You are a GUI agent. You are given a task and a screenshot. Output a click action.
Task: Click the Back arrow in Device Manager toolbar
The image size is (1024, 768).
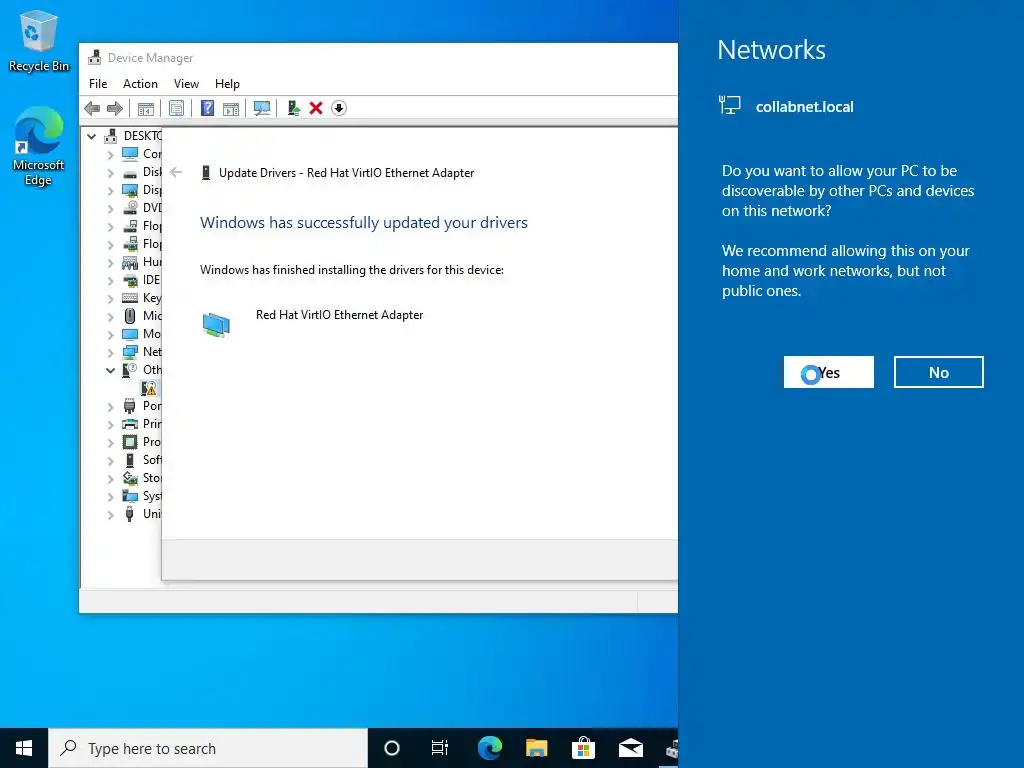[x=92, y=108]
